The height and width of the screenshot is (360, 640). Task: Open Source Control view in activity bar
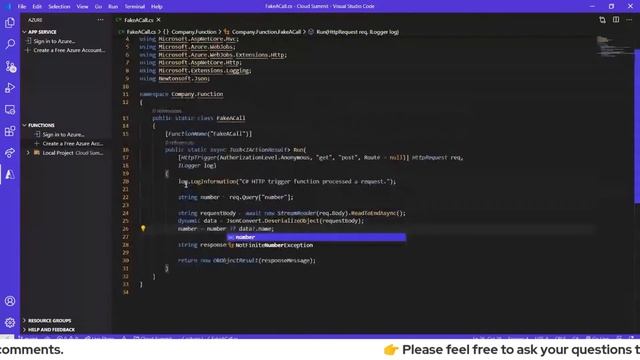click(x=10, y=66)
